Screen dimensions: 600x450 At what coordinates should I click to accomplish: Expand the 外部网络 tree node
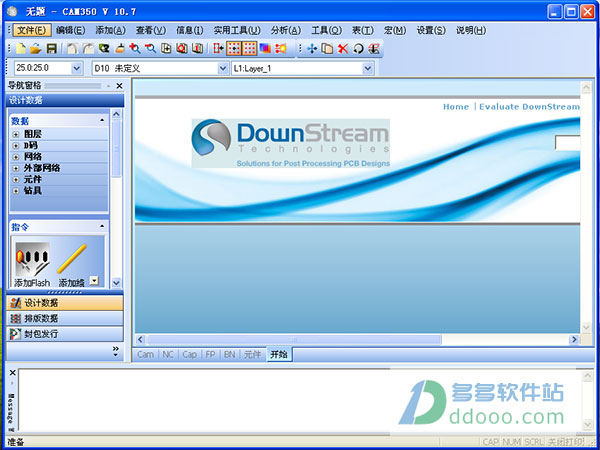16,168
